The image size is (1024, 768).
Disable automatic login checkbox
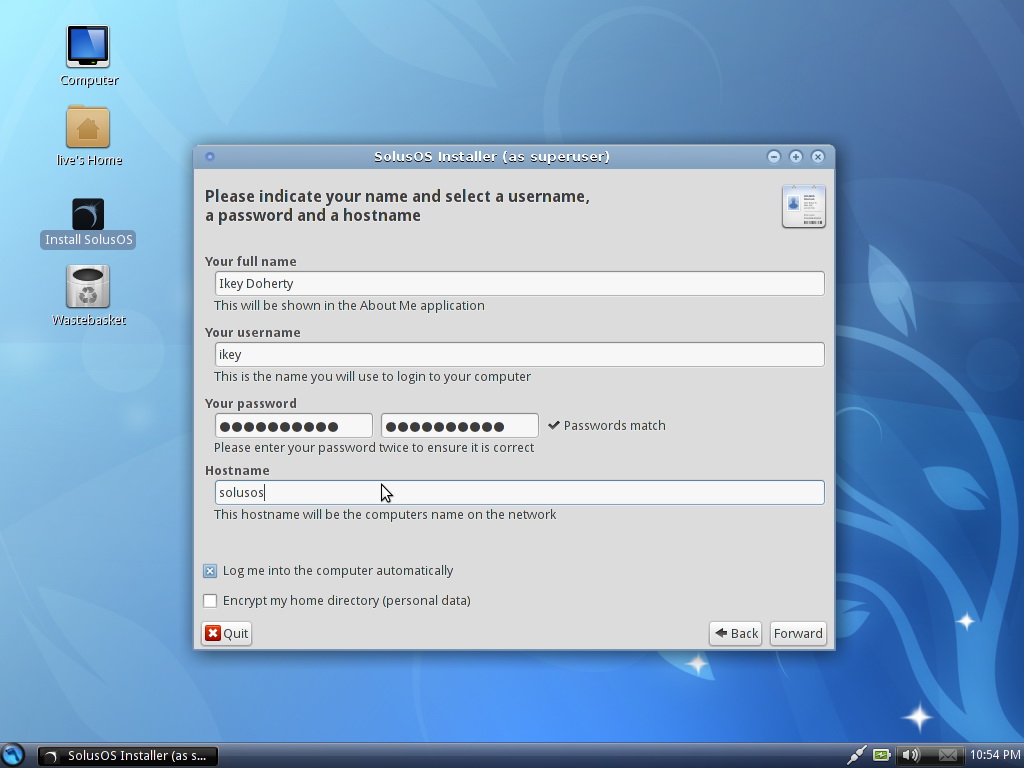[x=210, y=571]
